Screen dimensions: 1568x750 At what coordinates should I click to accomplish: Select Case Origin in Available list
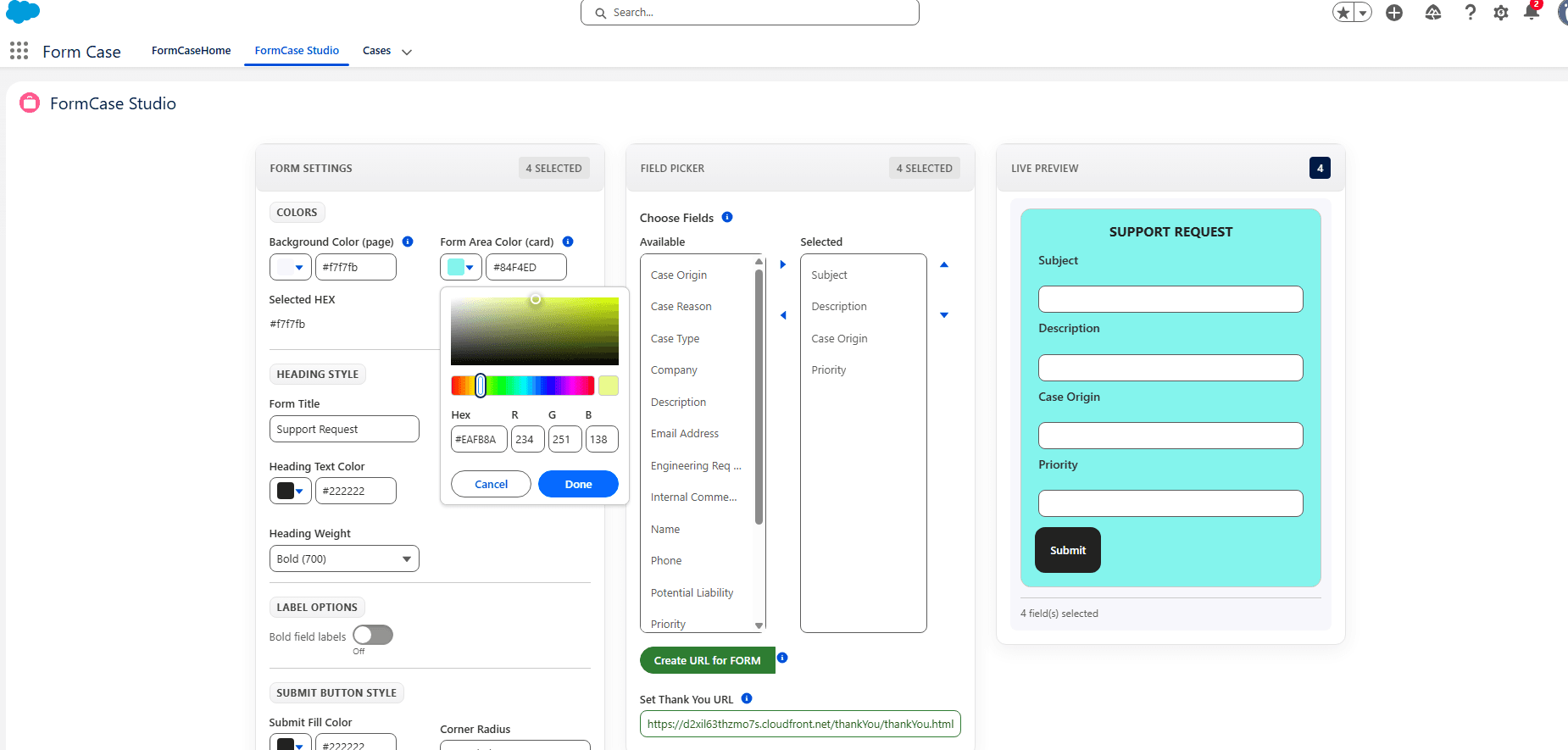coord(697,275)
